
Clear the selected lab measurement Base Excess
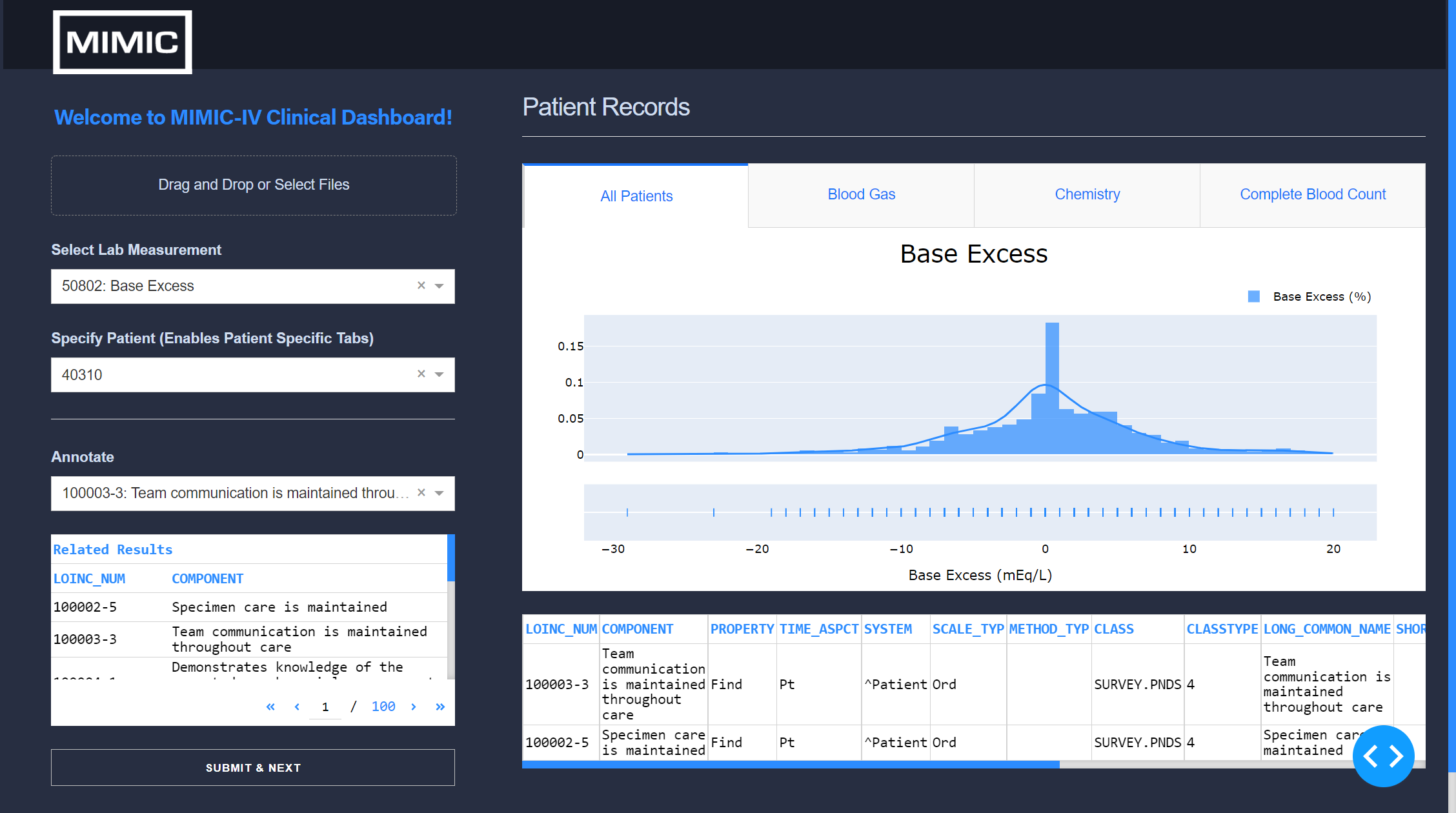[x=421, y=286]
